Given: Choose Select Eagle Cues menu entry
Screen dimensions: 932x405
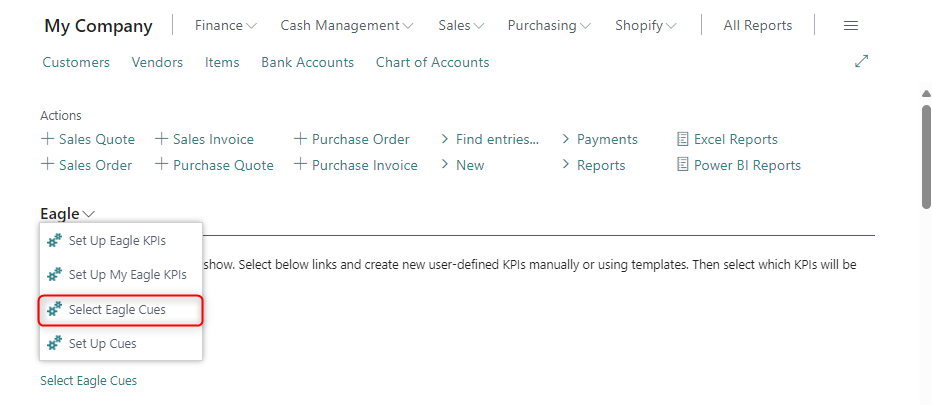Looking at the screenshot, I should [x=117, y=310].
